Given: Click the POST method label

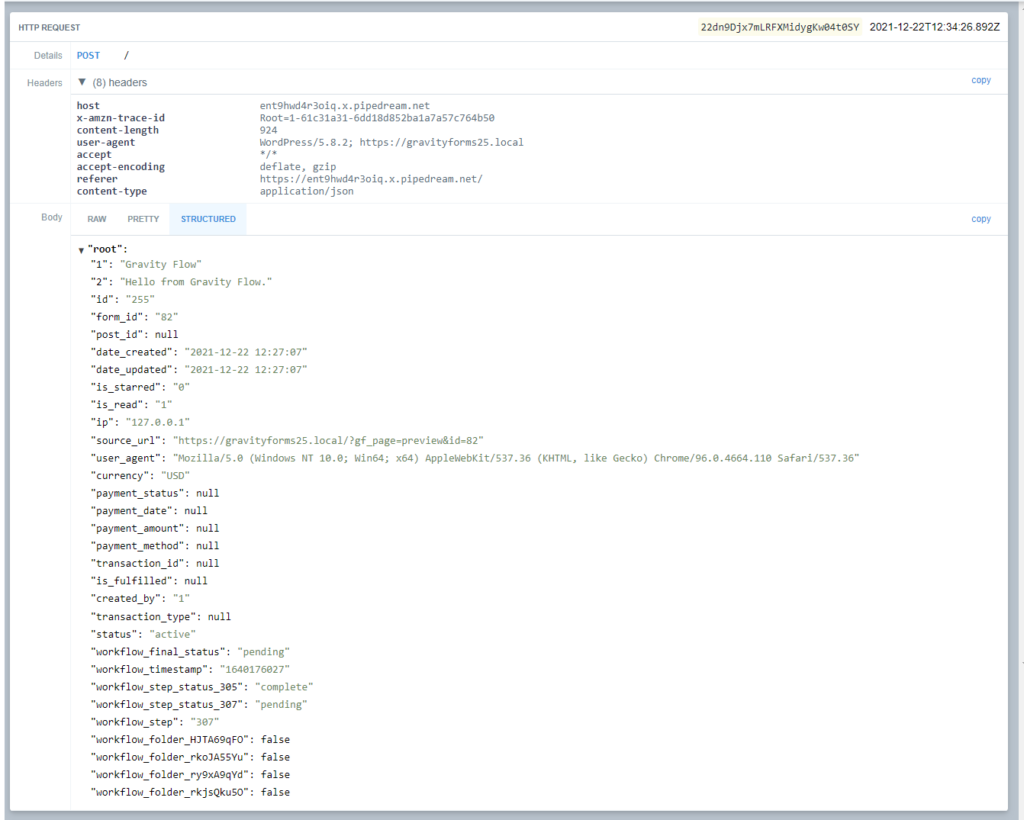Looking at the screenshot, I should (x=88, y=56).
